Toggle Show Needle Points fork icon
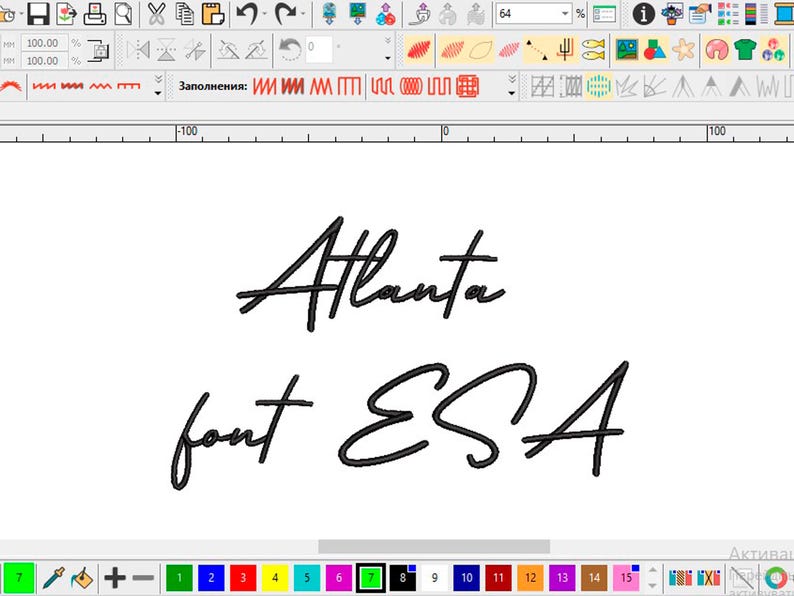The image size is (794, 596). click(565, 50)
